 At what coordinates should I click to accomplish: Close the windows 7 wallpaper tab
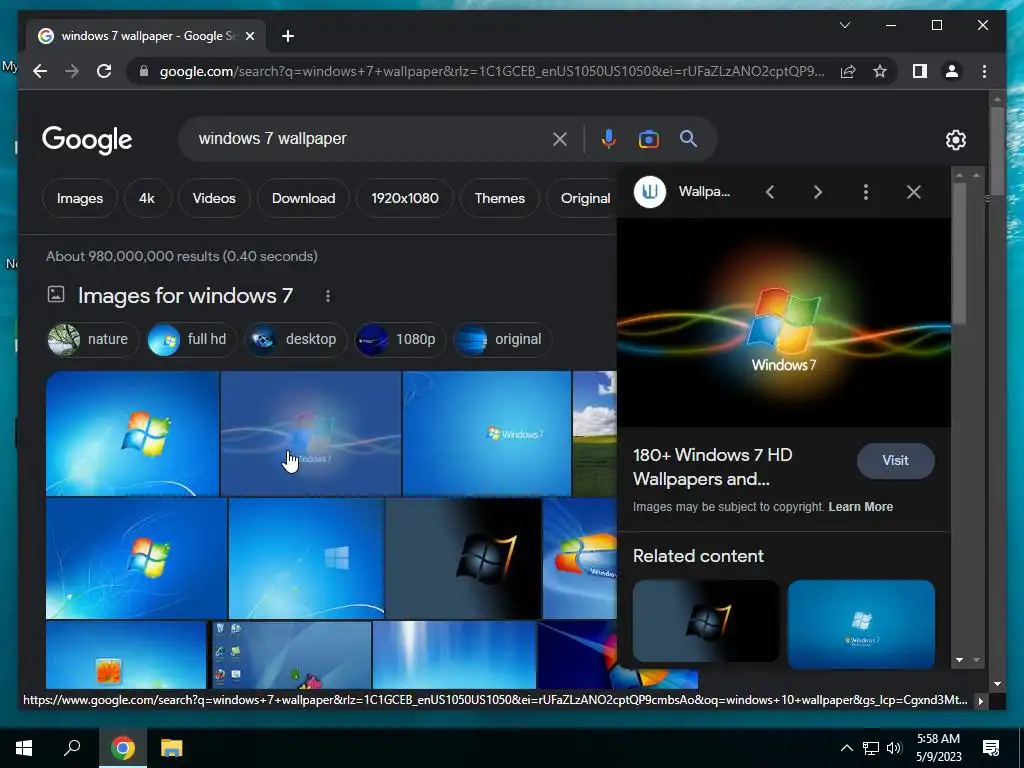pyautogui.click(x=249, y=36)
